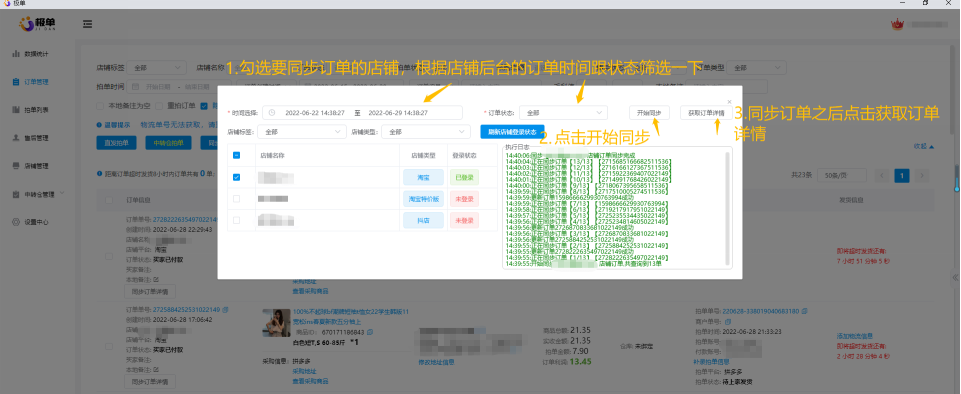Click the 设置中心 gear icon
This screenshot has height=394, width=961.
point(16,222)
